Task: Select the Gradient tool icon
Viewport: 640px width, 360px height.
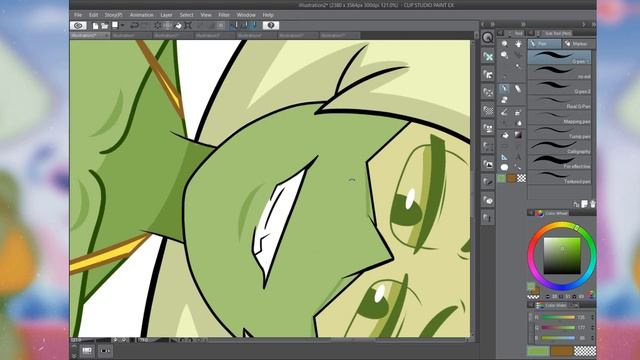Action: click(518, 135)
